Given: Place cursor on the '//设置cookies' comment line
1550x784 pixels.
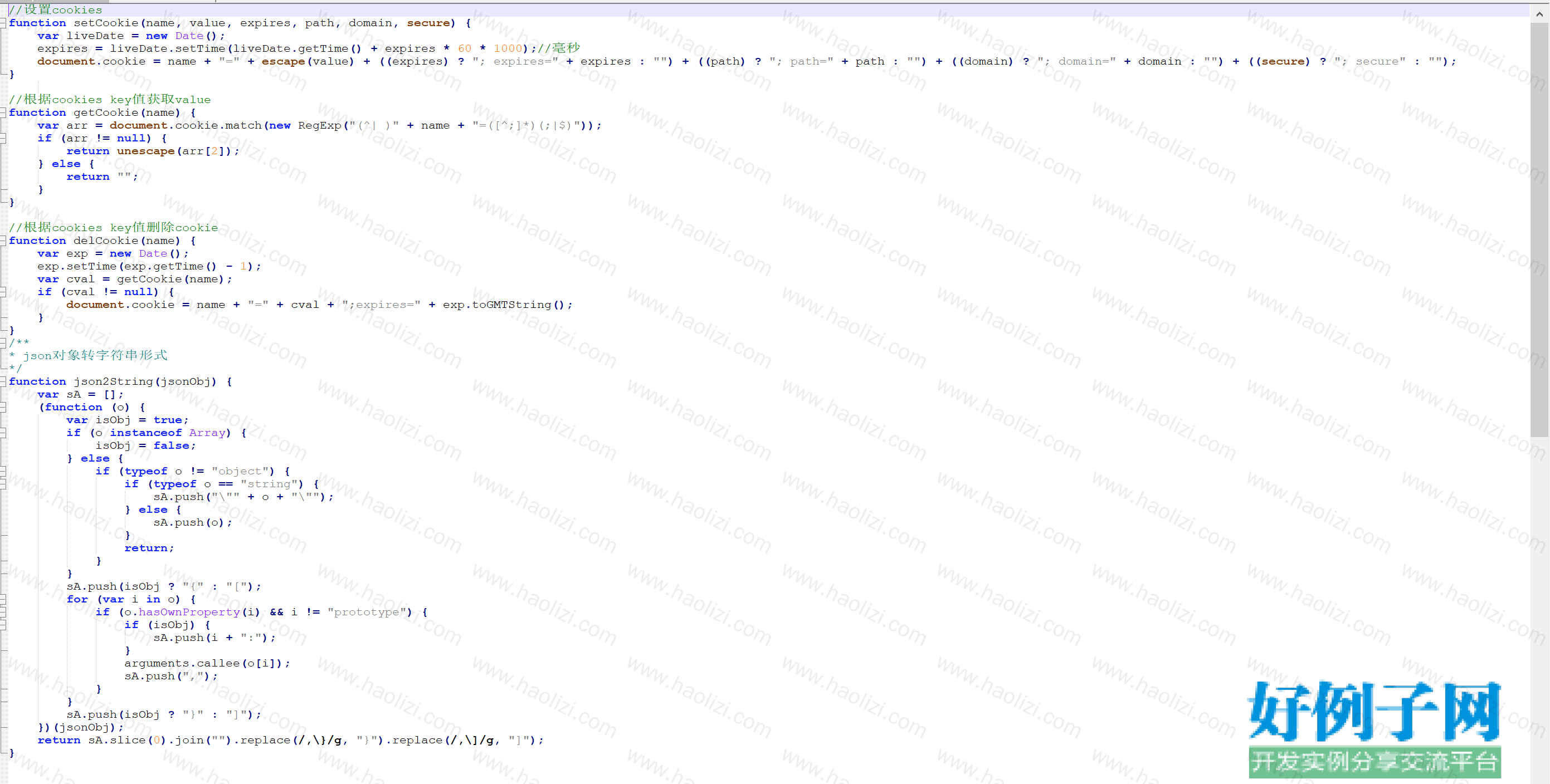Looking at the screenshot, I should click(x=55, y=9).
